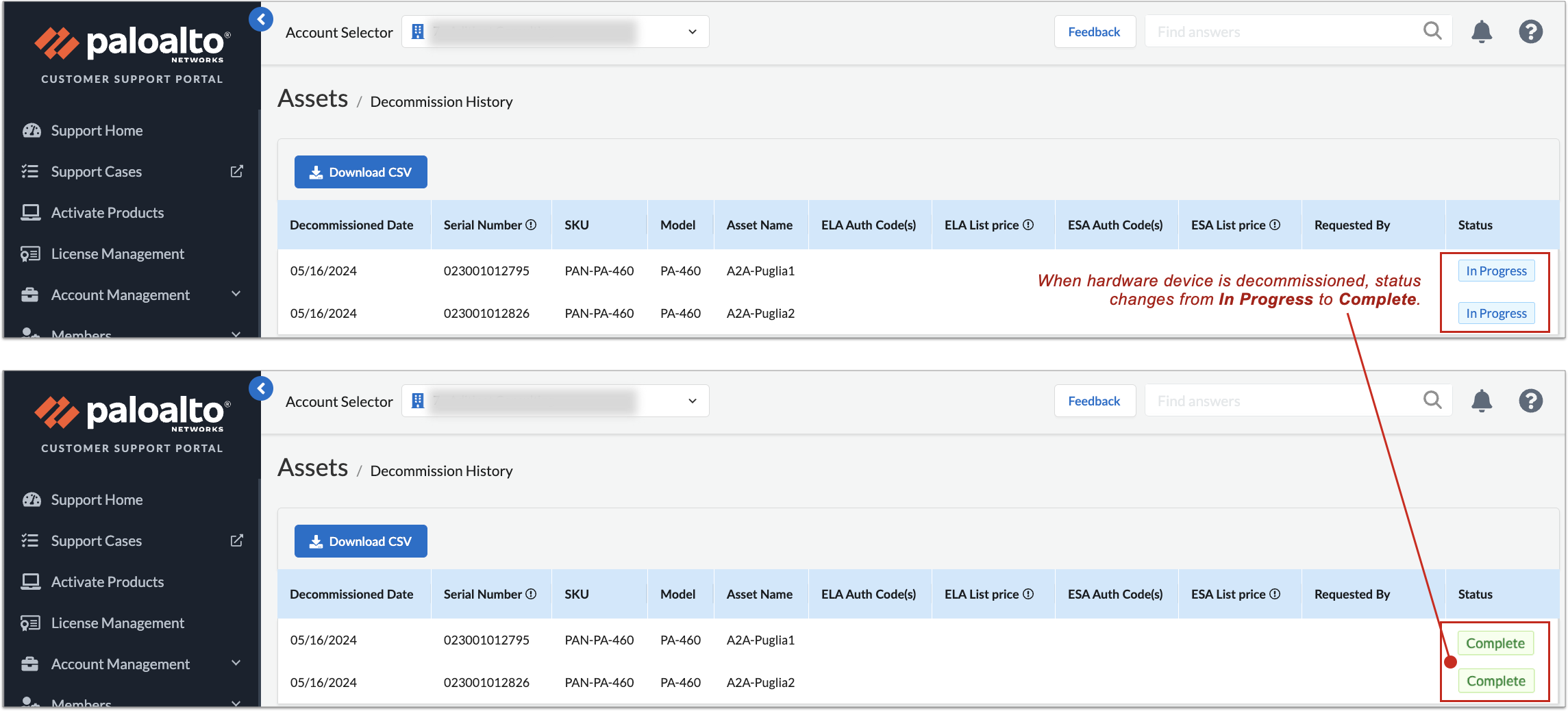
Task: Go to Activate Products in lower sidebar
Action: click(107, 582)
